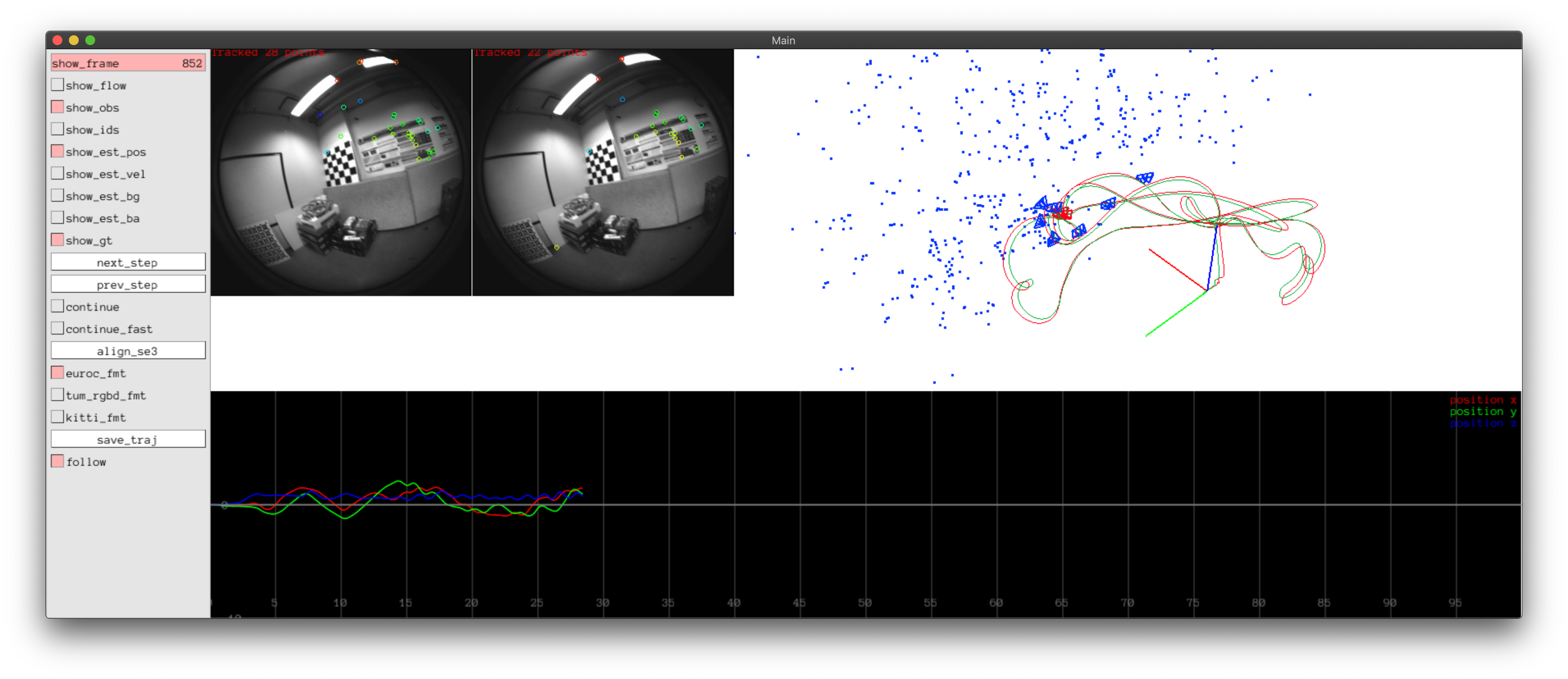Enable show_est_vel plot option
The height and width of the screenshot is (679, 1568).
(x=57, y=173)
